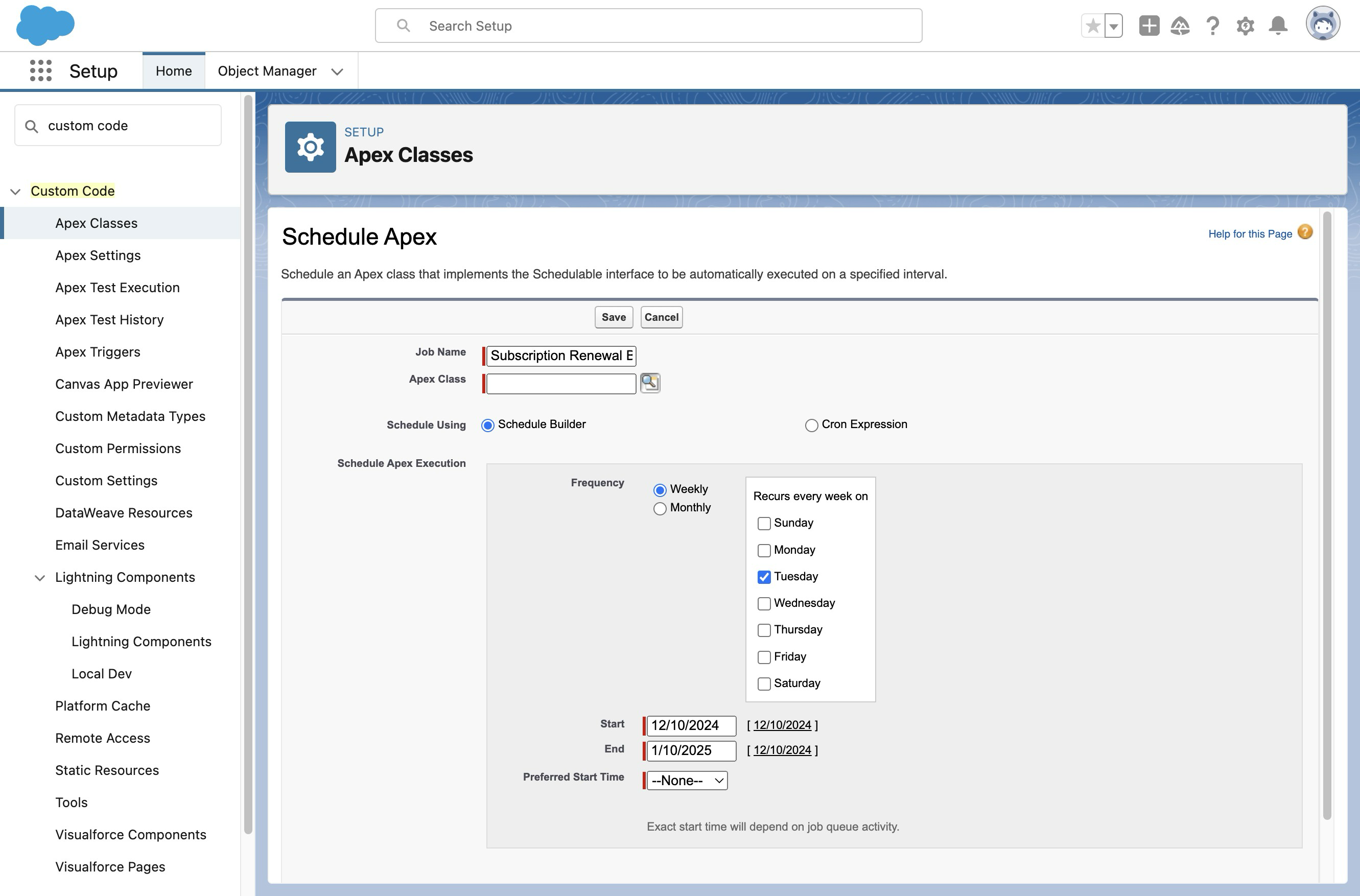Image resolution: width=1360 pixels, height=896 pixels.
Task: Open Custom Permissions in sidebar
Action: 118,449
